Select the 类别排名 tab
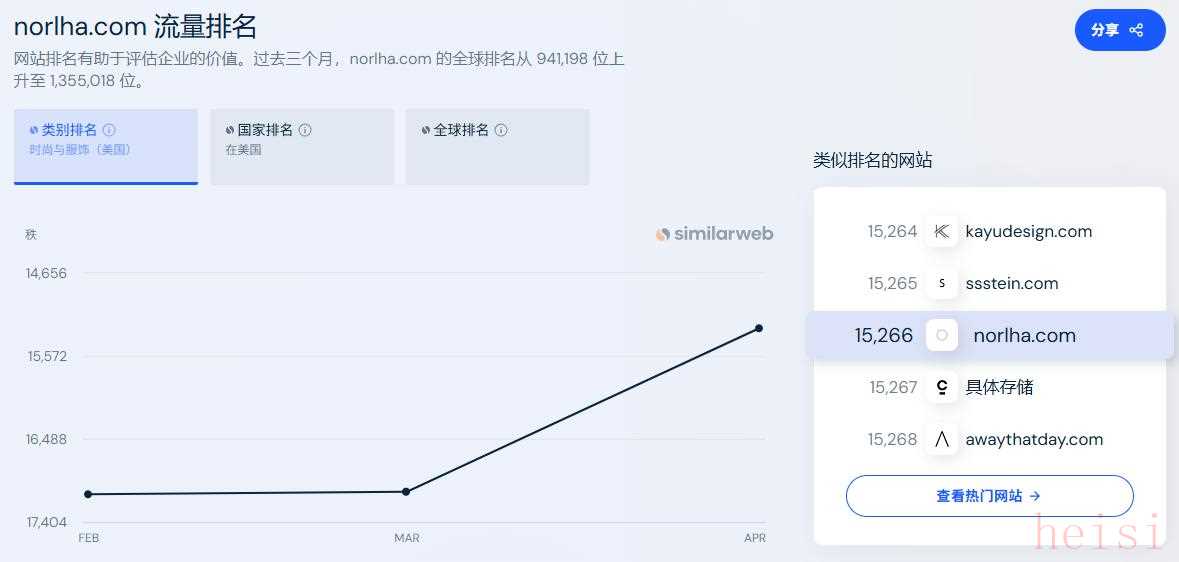This screenshot has width=1179, height=562. coord(105,146)
